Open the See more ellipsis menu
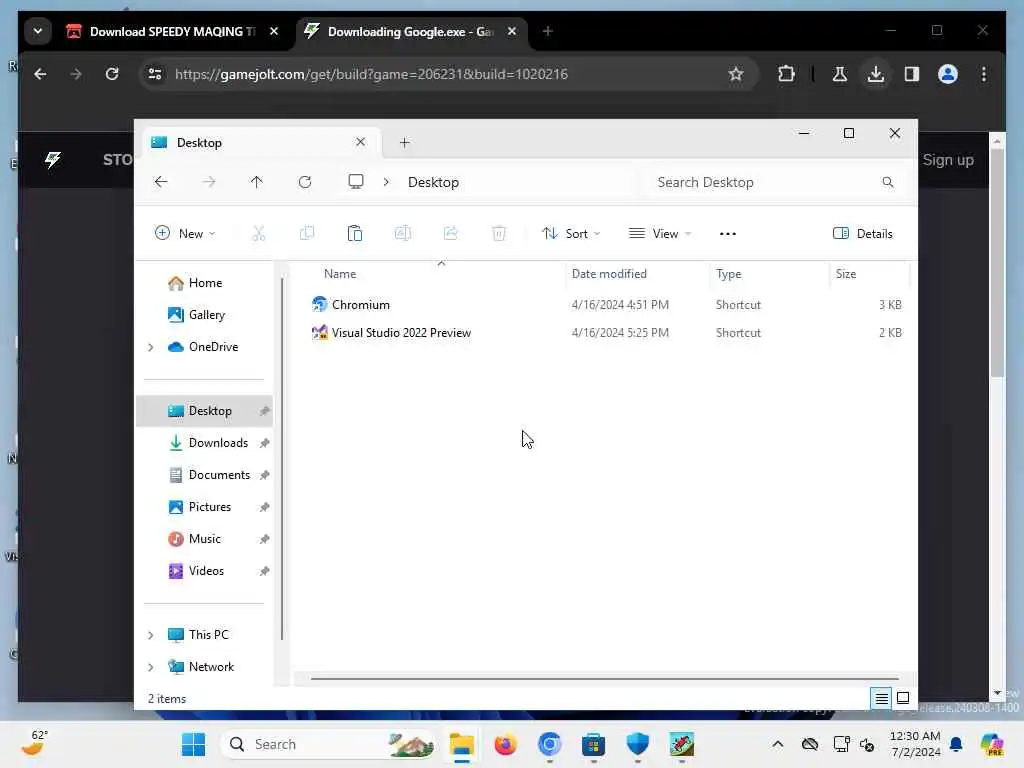This screenshot has width=1024, height=768. [728, 234]
